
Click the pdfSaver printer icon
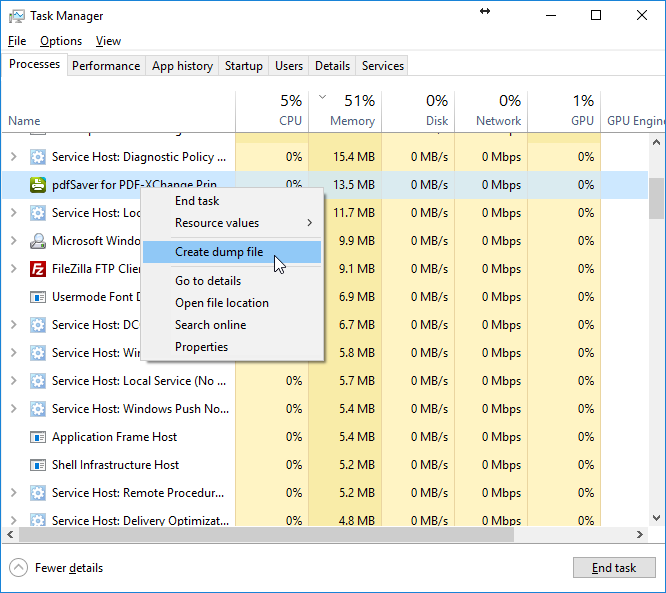(38, 185)
